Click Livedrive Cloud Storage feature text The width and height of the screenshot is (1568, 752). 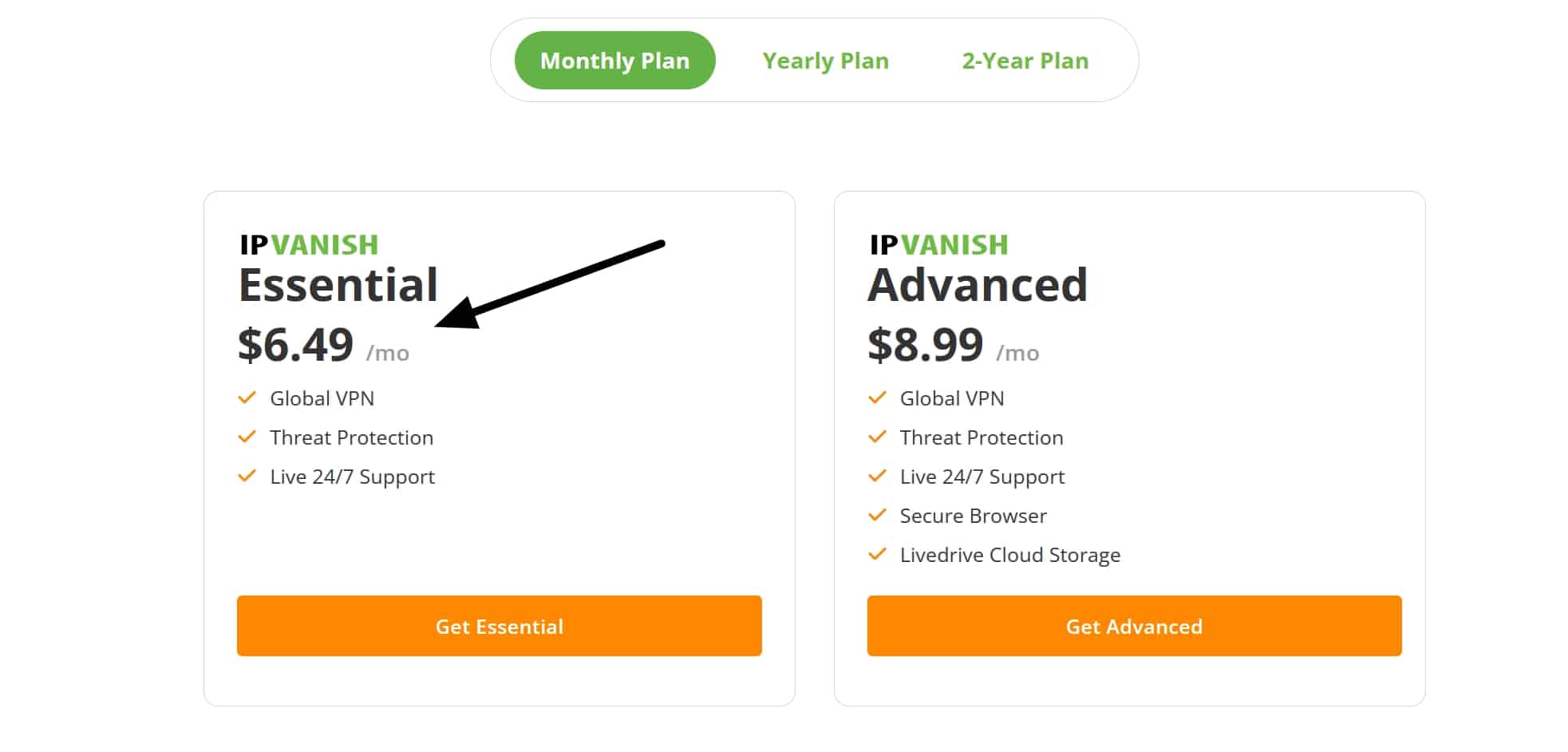tap(1010, 555)
